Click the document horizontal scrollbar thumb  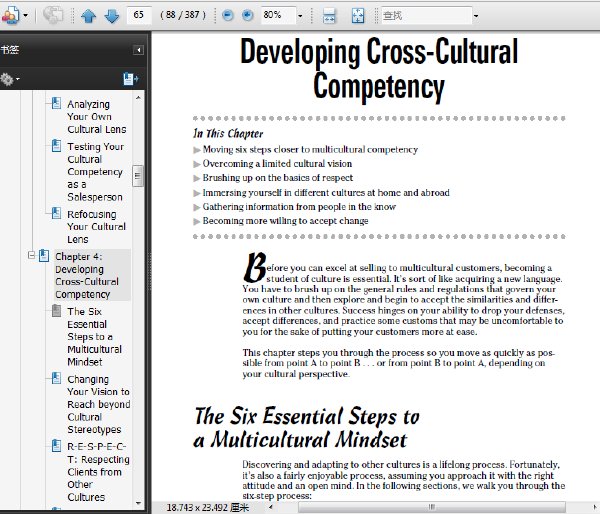click(432, 507)
